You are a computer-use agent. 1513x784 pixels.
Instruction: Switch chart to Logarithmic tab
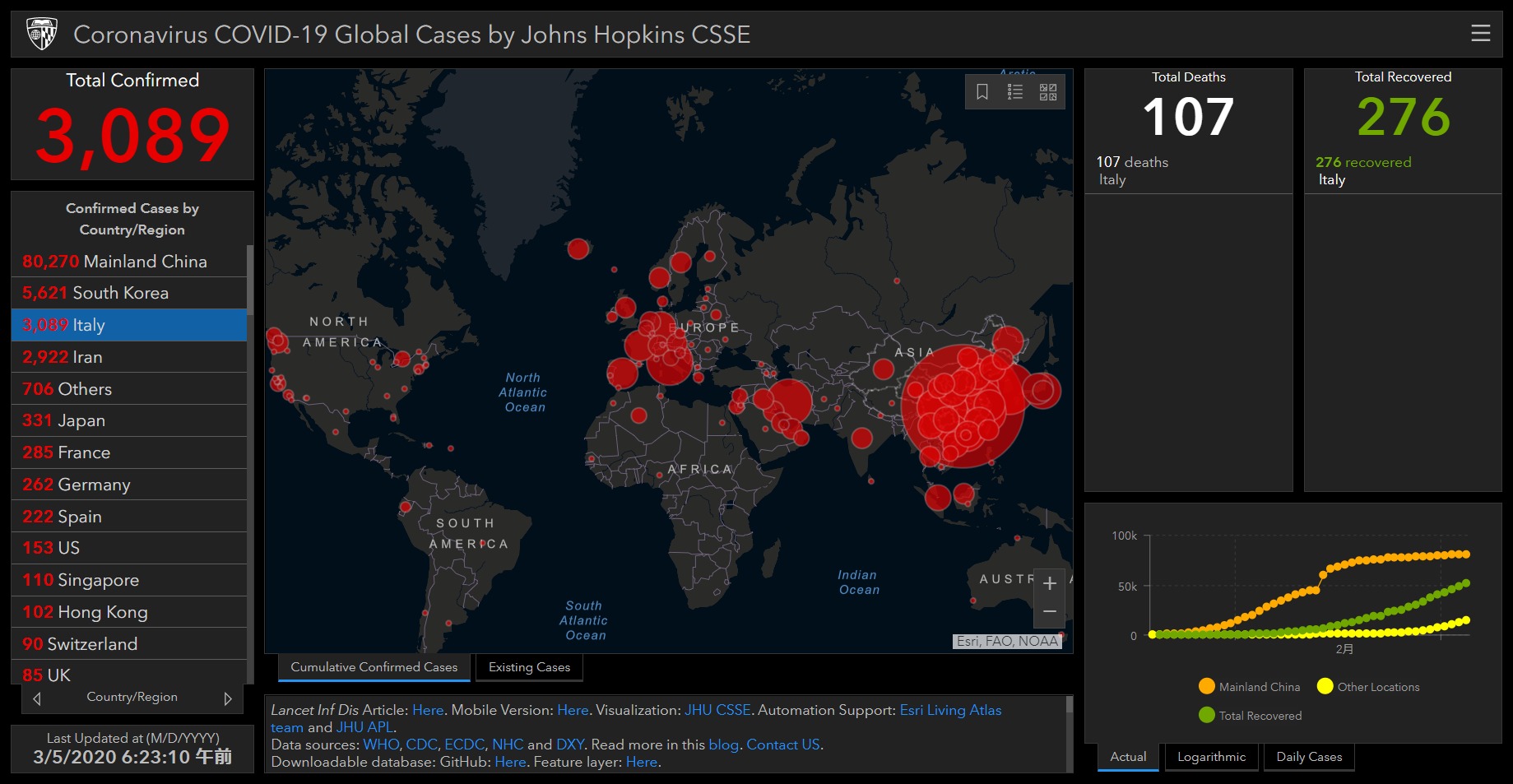1211,757
